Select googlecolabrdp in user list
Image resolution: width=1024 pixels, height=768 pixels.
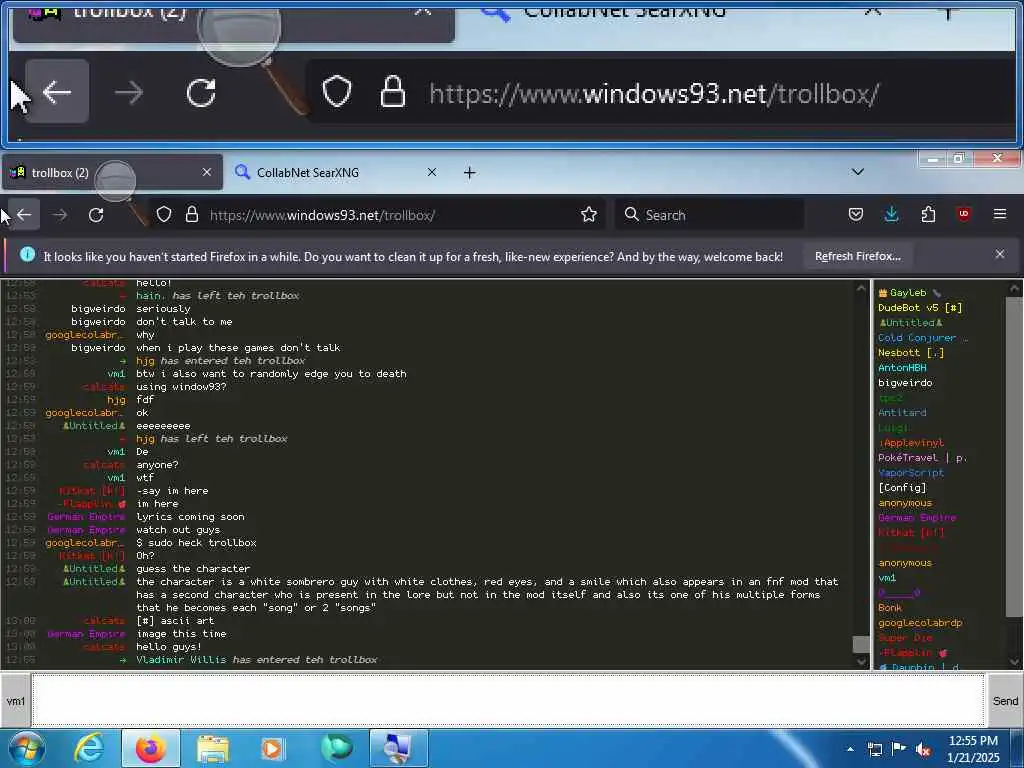(x=920, y=622)
